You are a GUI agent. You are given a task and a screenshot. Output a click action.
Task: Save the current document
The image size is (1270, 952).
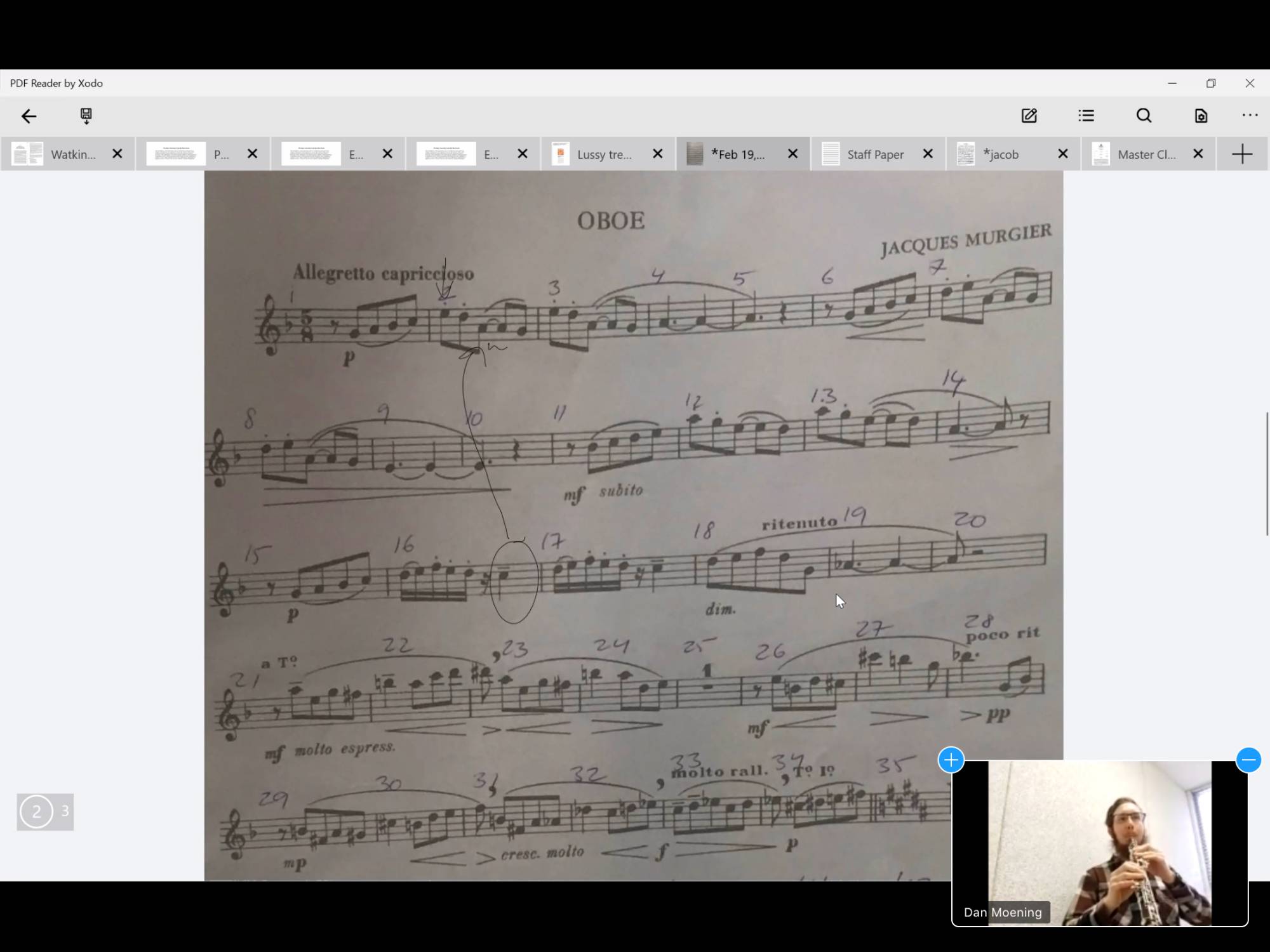(x=86, y=116)
